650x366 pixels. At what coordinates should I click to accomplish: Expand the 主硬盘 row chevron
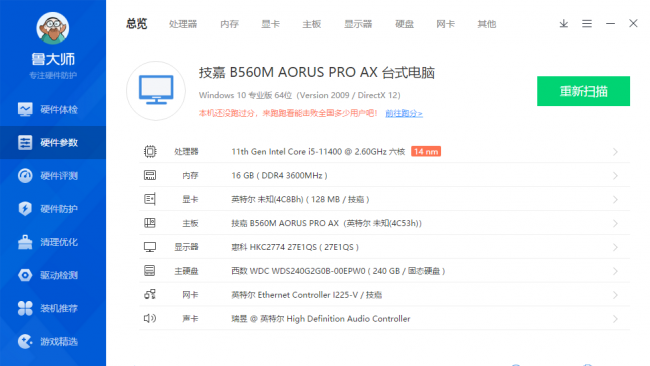(x=615, y=271)
